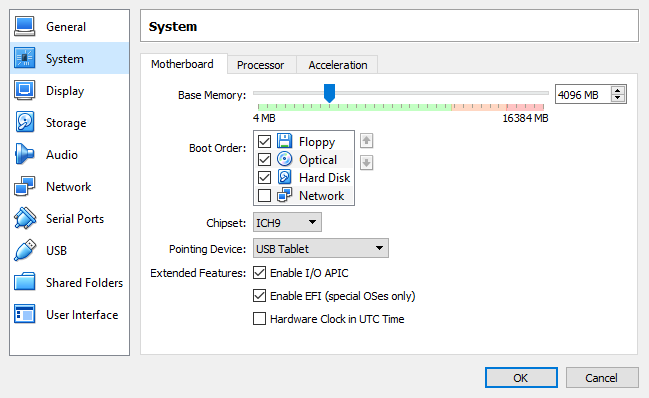Move boot item up with arrow
Viewport: 649px width, 398px height.
366,141
